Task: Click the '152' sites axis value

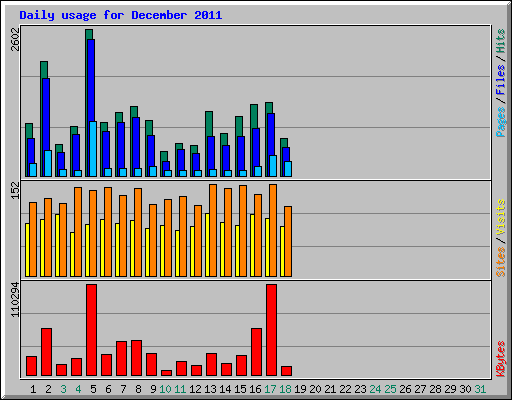Action: click(x=15, y=190)
